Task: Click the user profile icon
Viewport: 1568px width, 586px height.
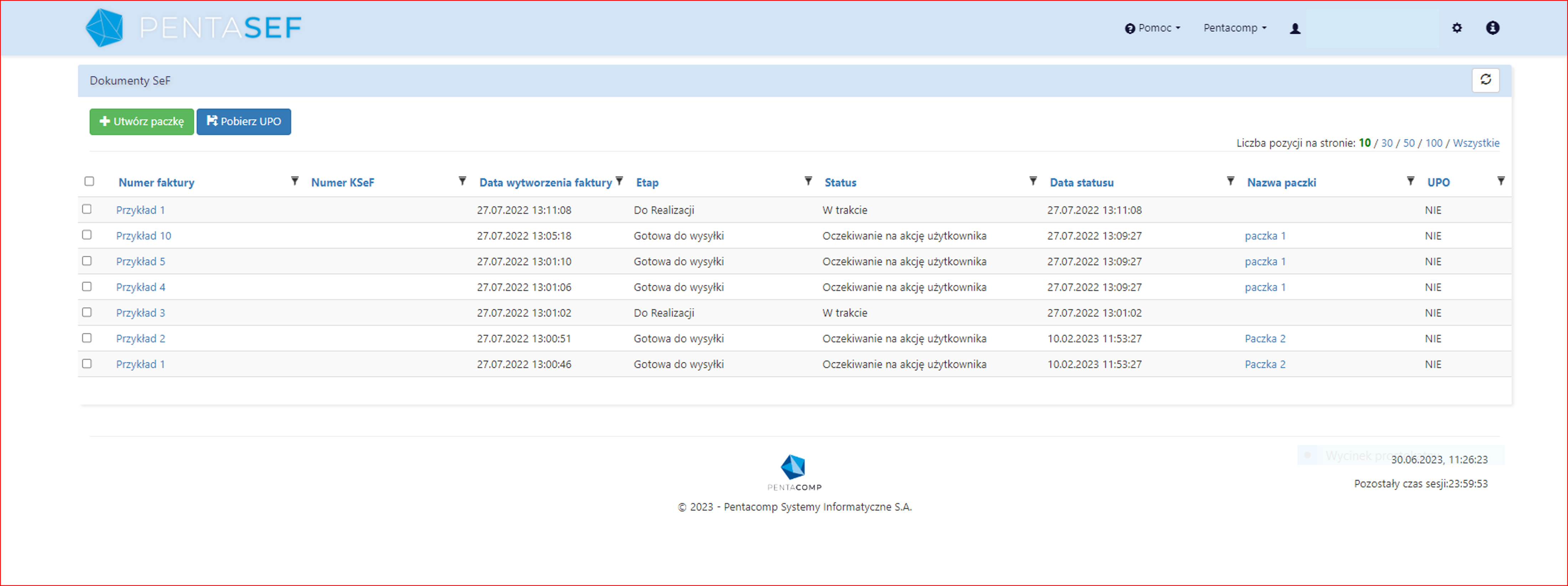Action: (1295, 28)
